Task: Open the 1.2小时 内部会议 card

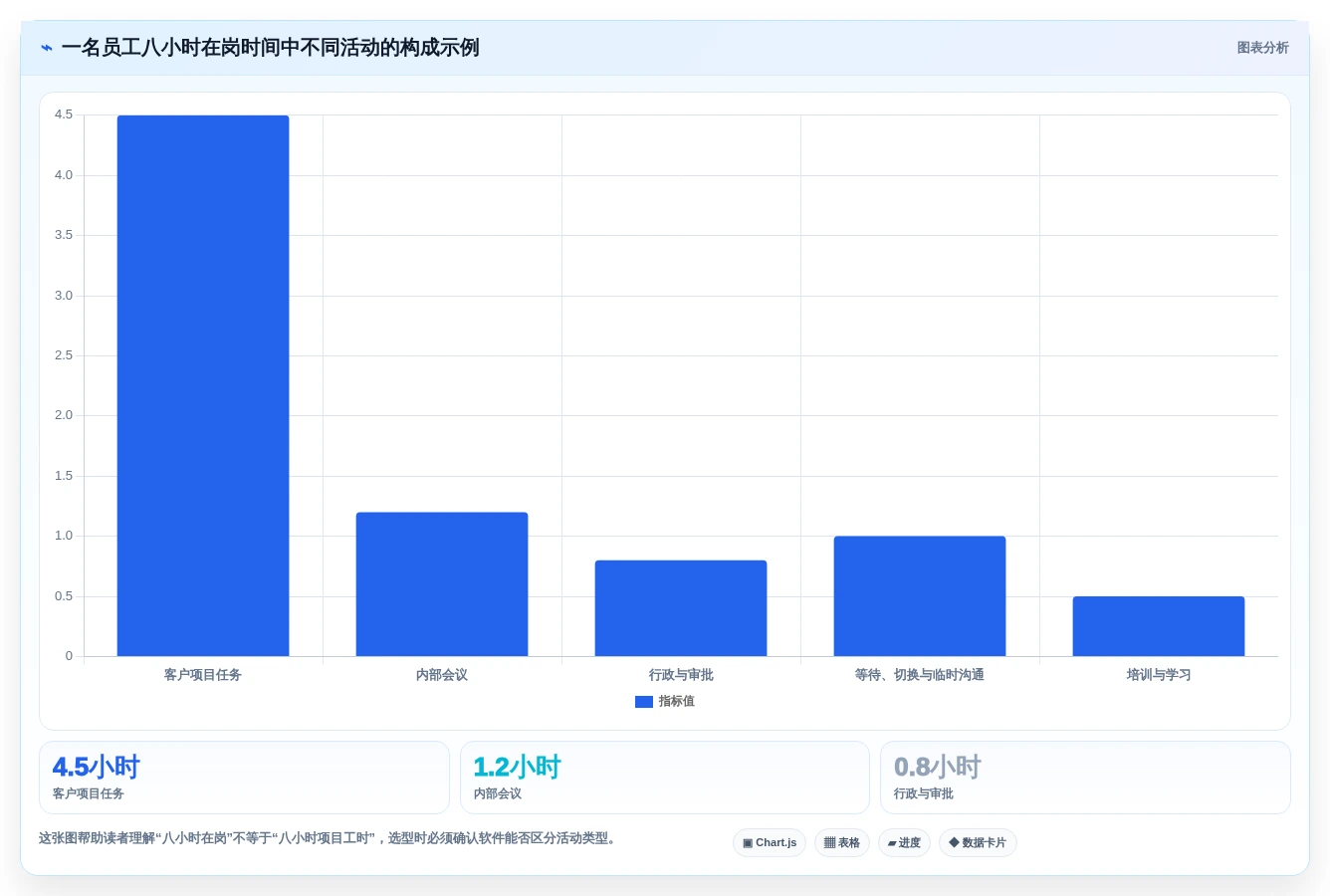Action: tap(665, 778)
